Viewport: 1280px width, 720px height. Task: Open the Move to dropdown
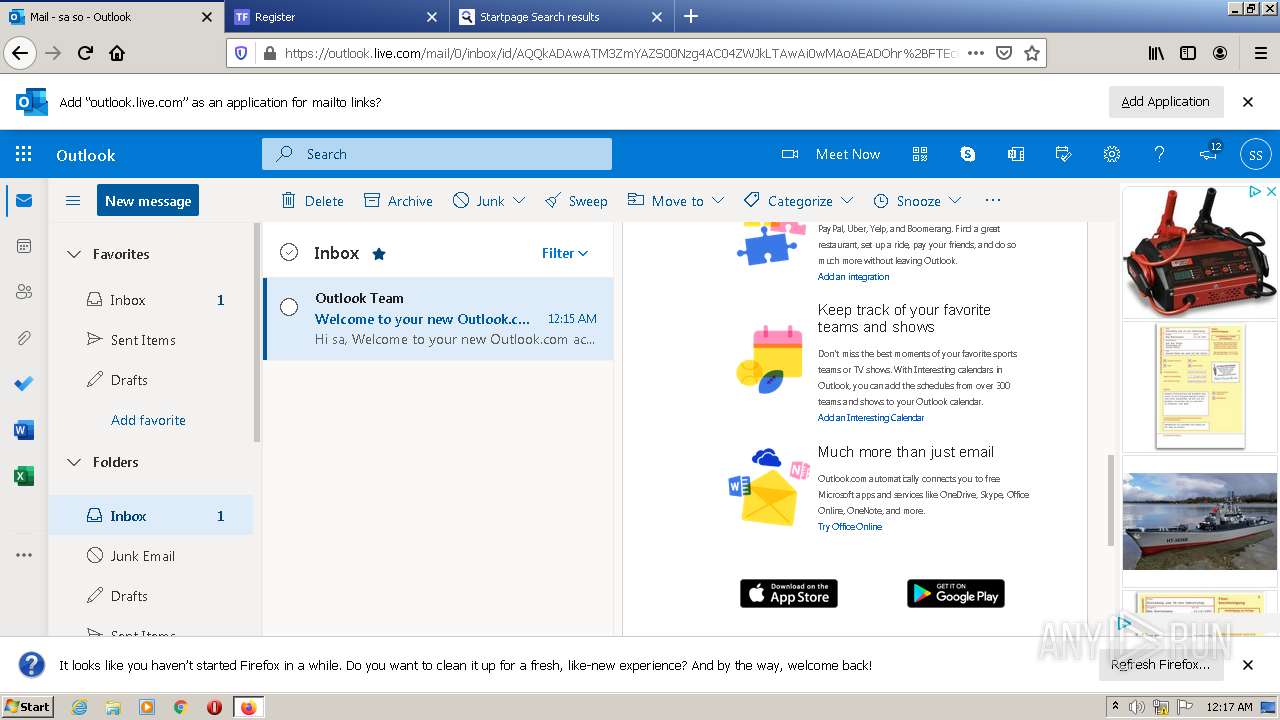pos(675,201)
